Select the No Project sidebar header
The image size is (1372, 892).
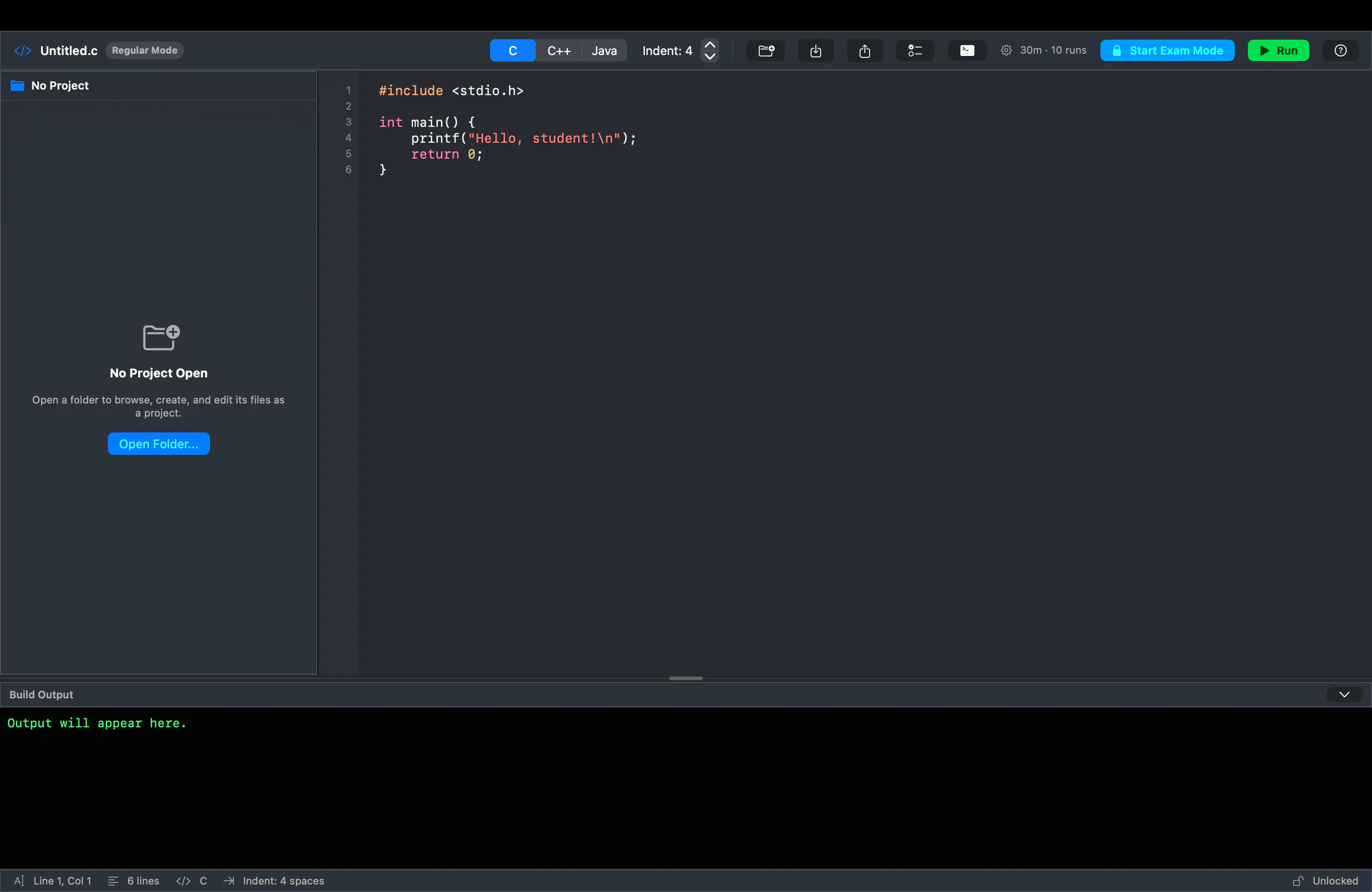click(x=159, y=86)
